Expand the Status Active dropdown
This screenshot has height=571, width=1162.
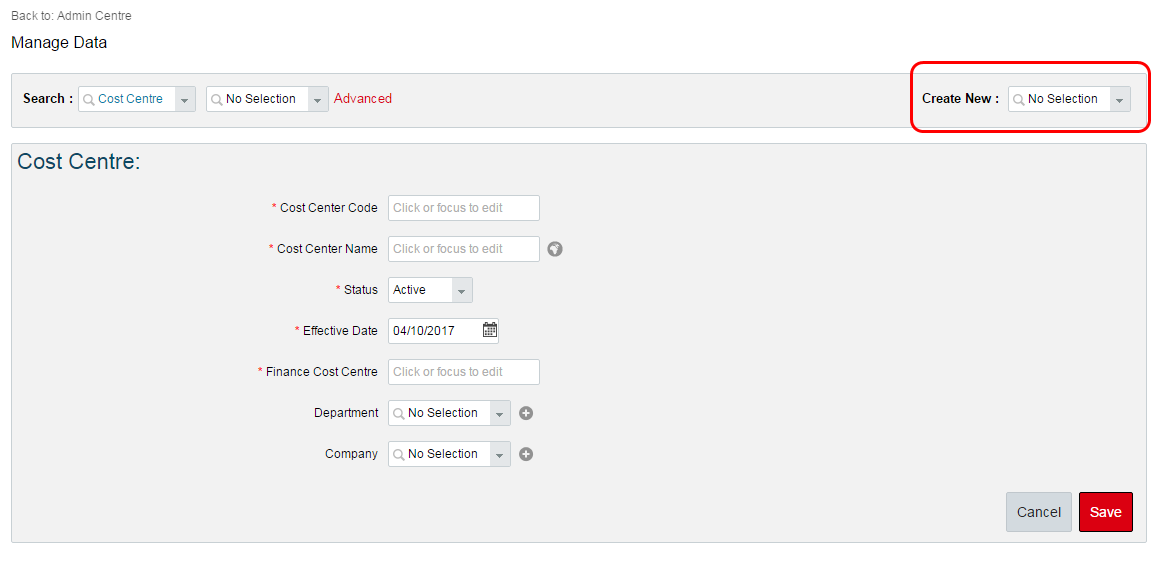point(462,290)
